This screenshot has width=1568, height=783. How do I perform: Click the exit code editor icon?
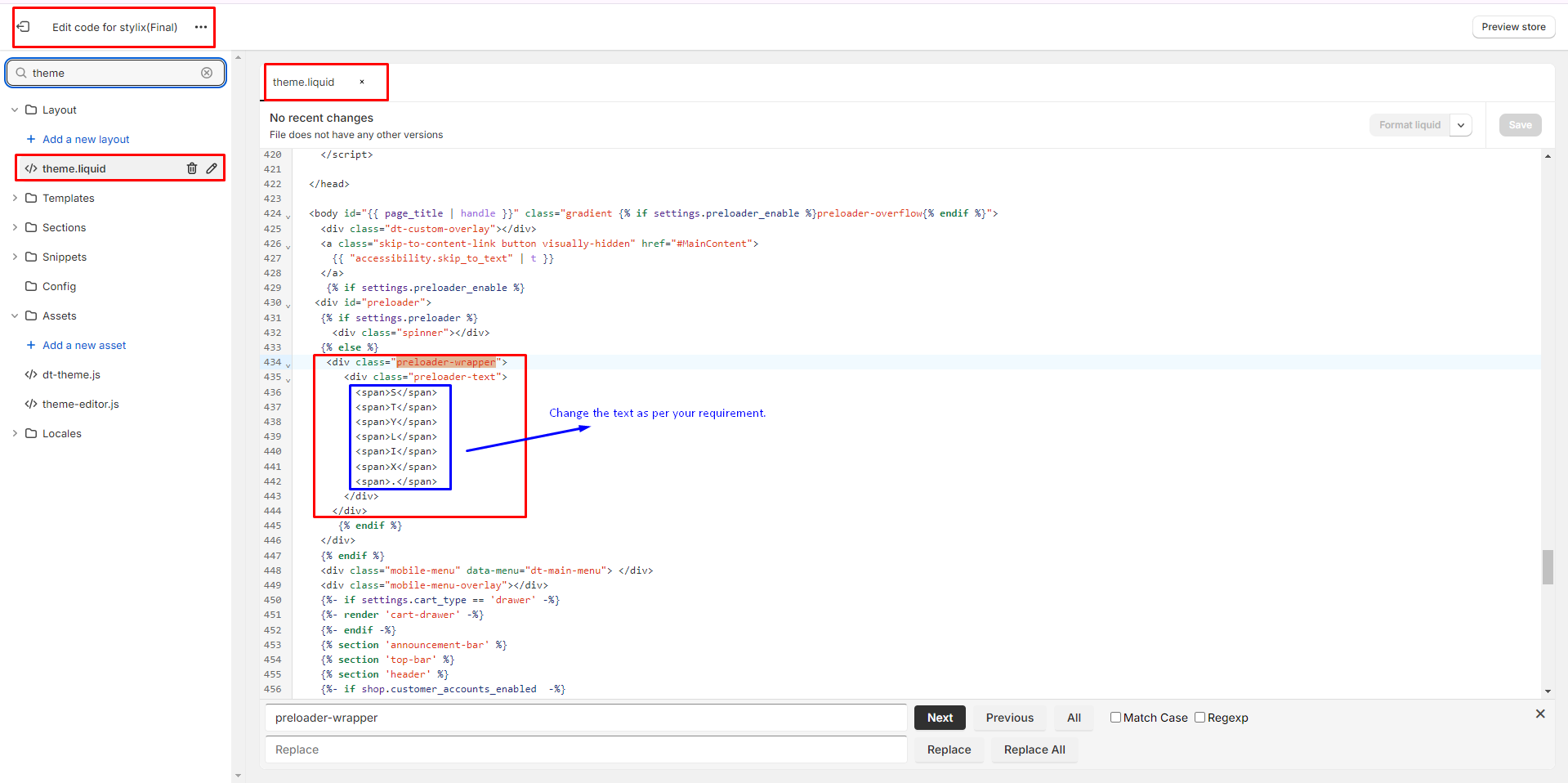click(x=24, y=27)
